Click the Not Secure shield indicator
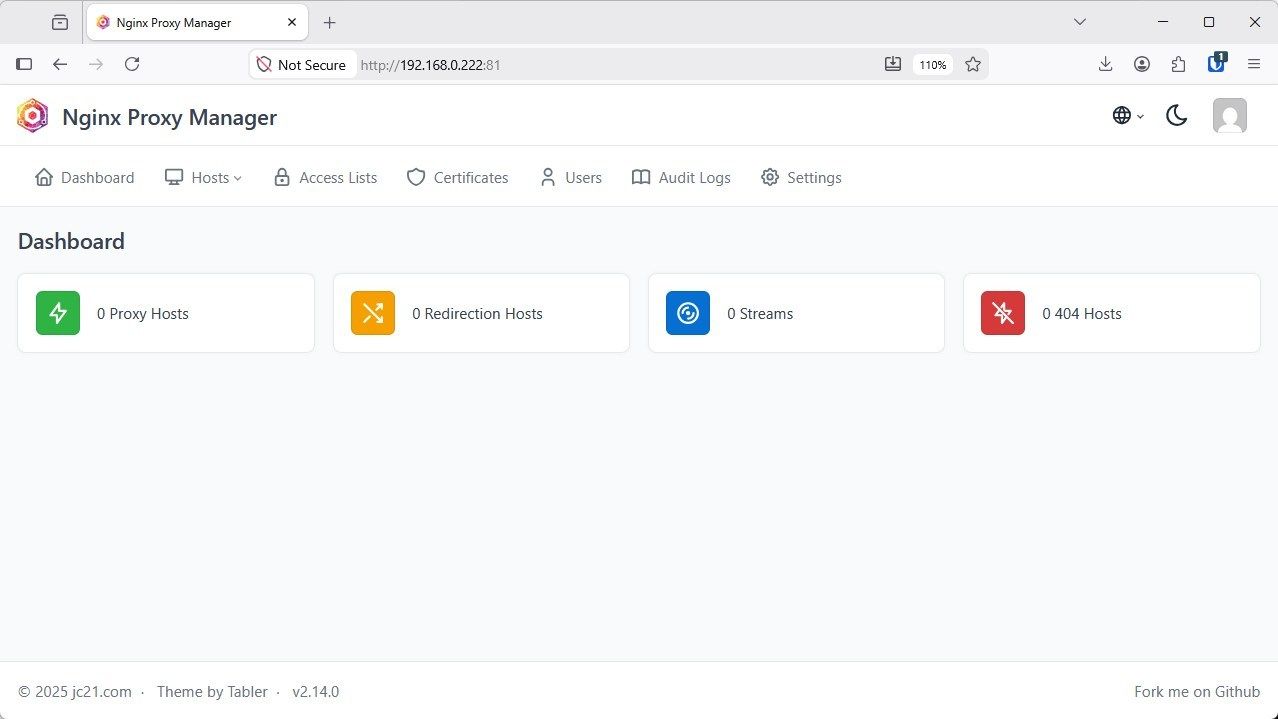This screenshot has height=719, width=1278. (302, 64)
